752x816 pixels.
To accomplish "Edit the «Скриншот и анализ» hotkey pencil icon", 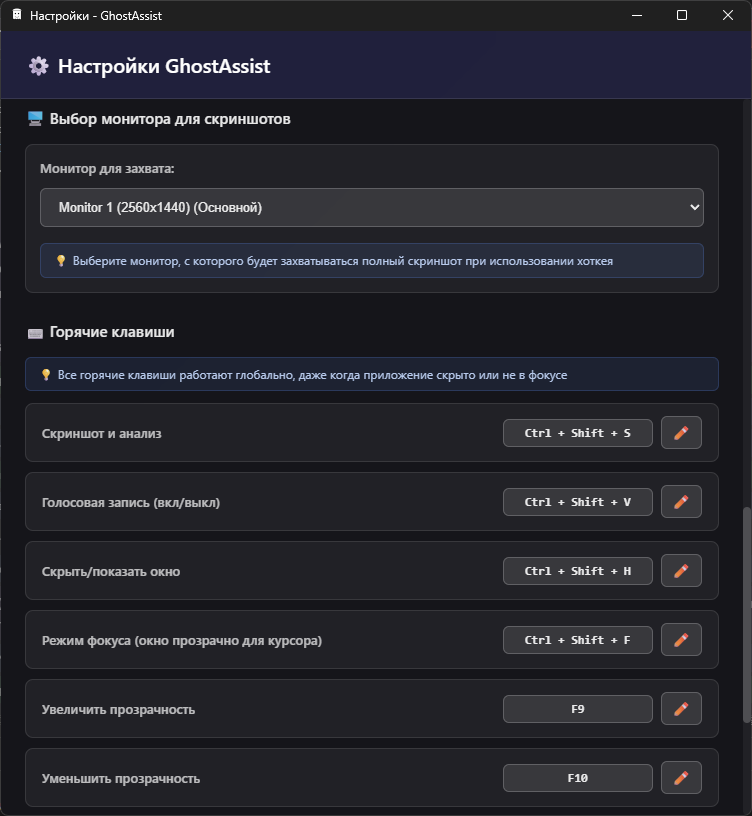I will click(681, 432).
